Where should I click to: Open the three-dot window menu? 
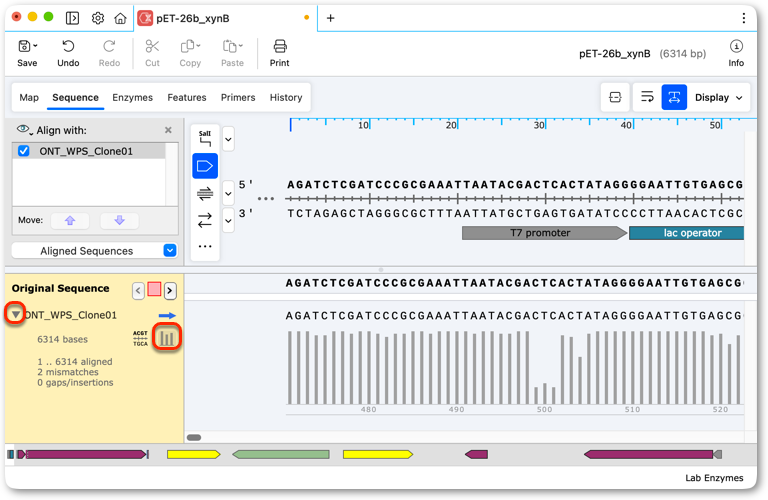(x=744, y=18)
